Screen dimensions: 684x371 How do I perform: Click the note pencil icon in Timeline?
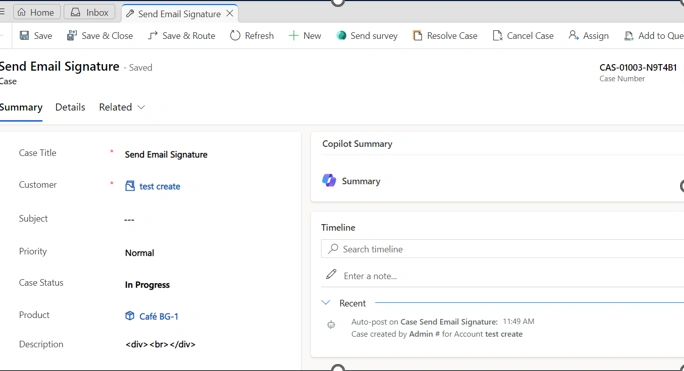point(331,275)
